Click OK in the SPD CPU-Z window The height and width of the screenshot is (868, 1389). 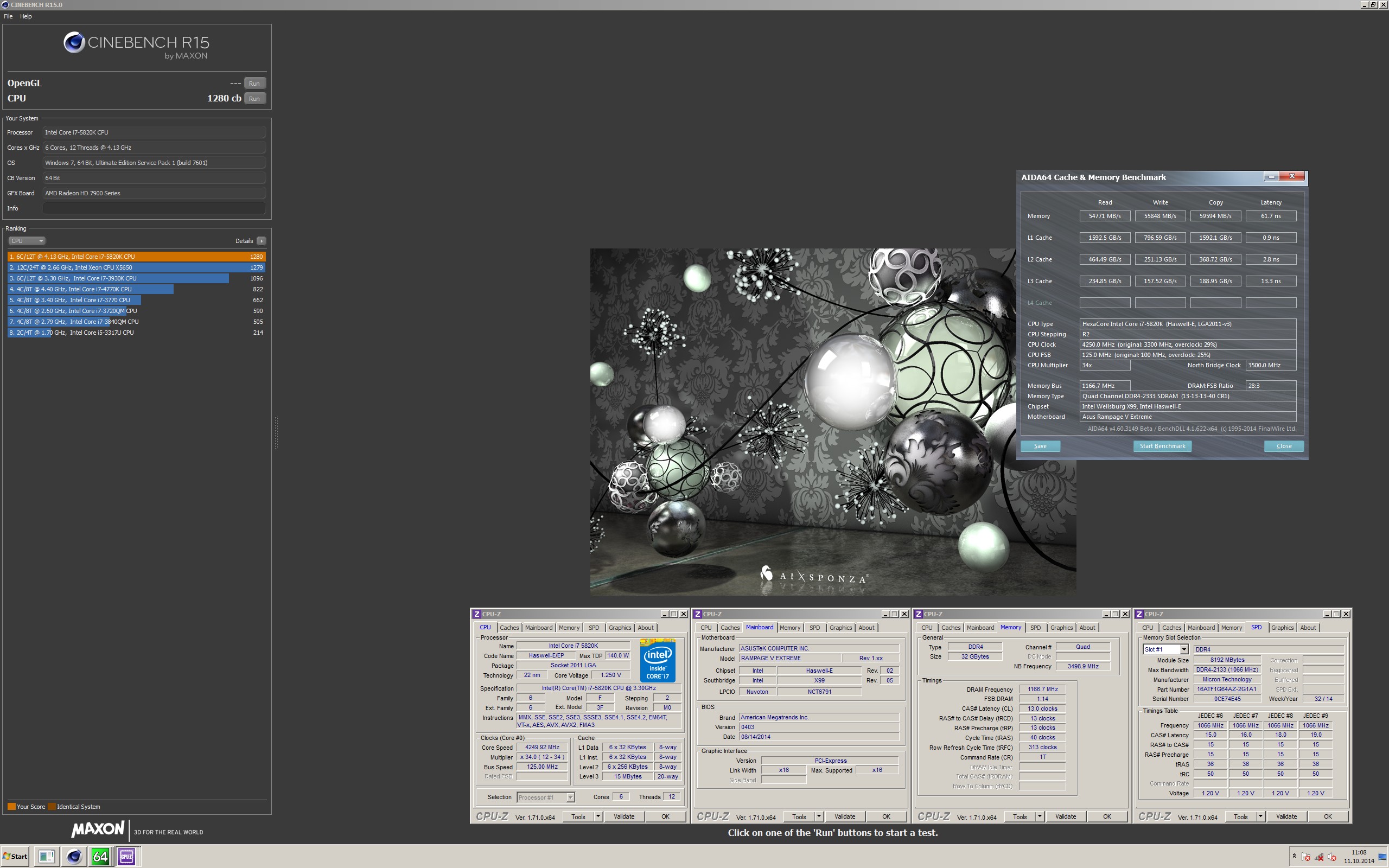[1328, 816]
